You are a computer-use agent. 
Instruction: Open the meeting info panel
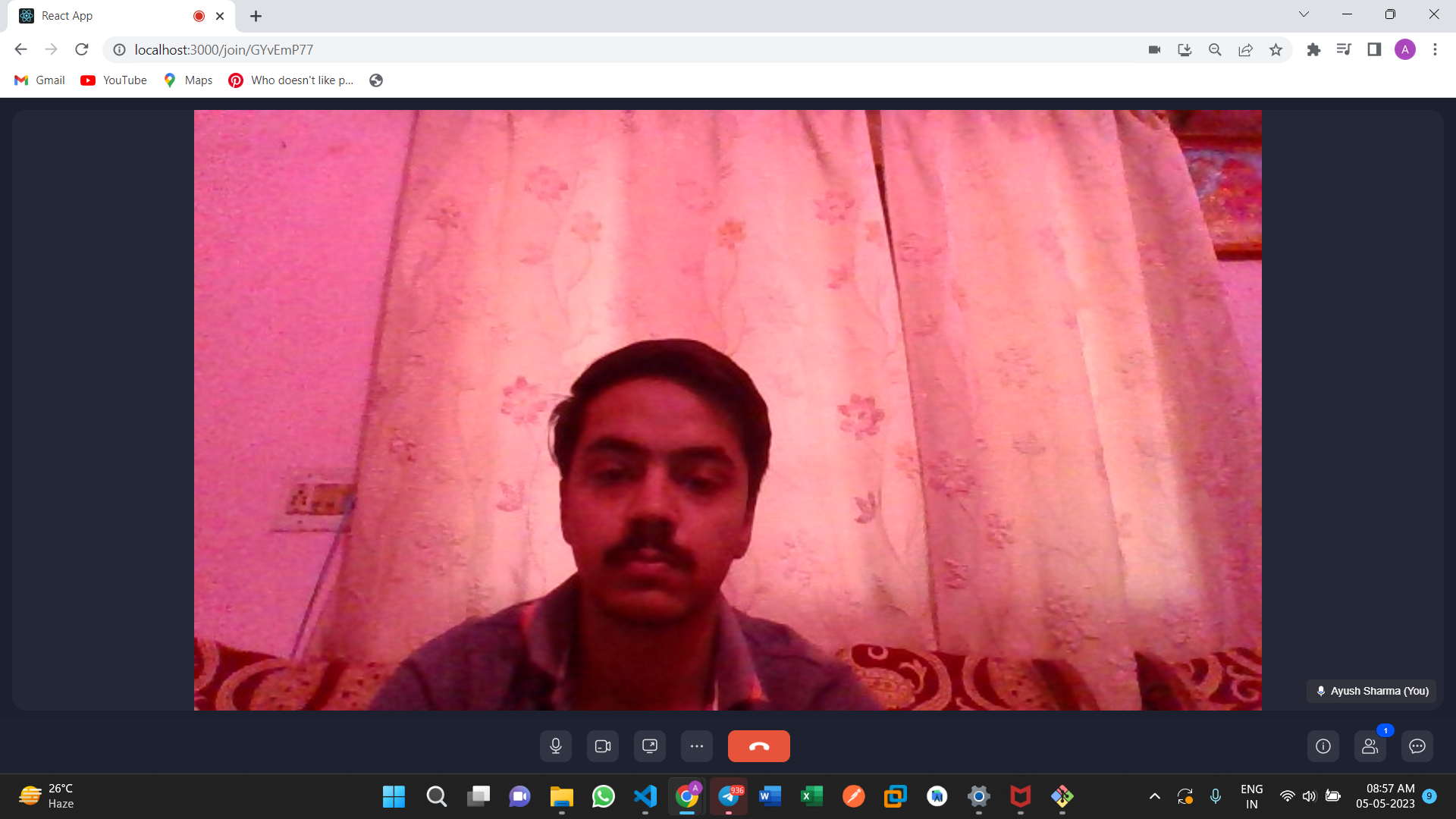point(1323,745)
